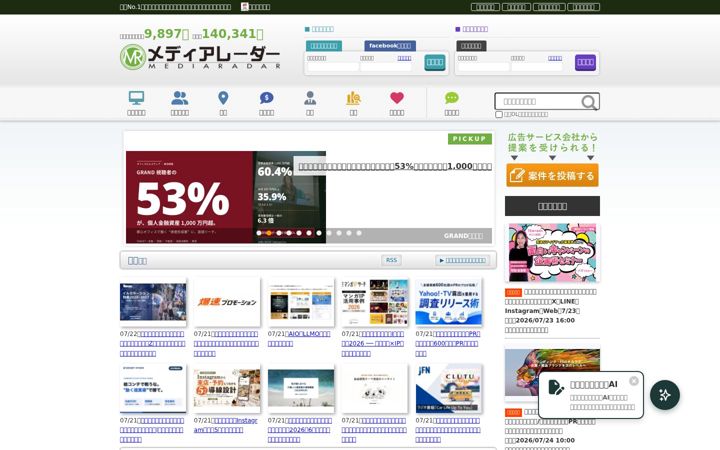Jump to the last carousel dot
Viewport: 720px width, 450px height.
pyautogui.click(x=359, y=233)
